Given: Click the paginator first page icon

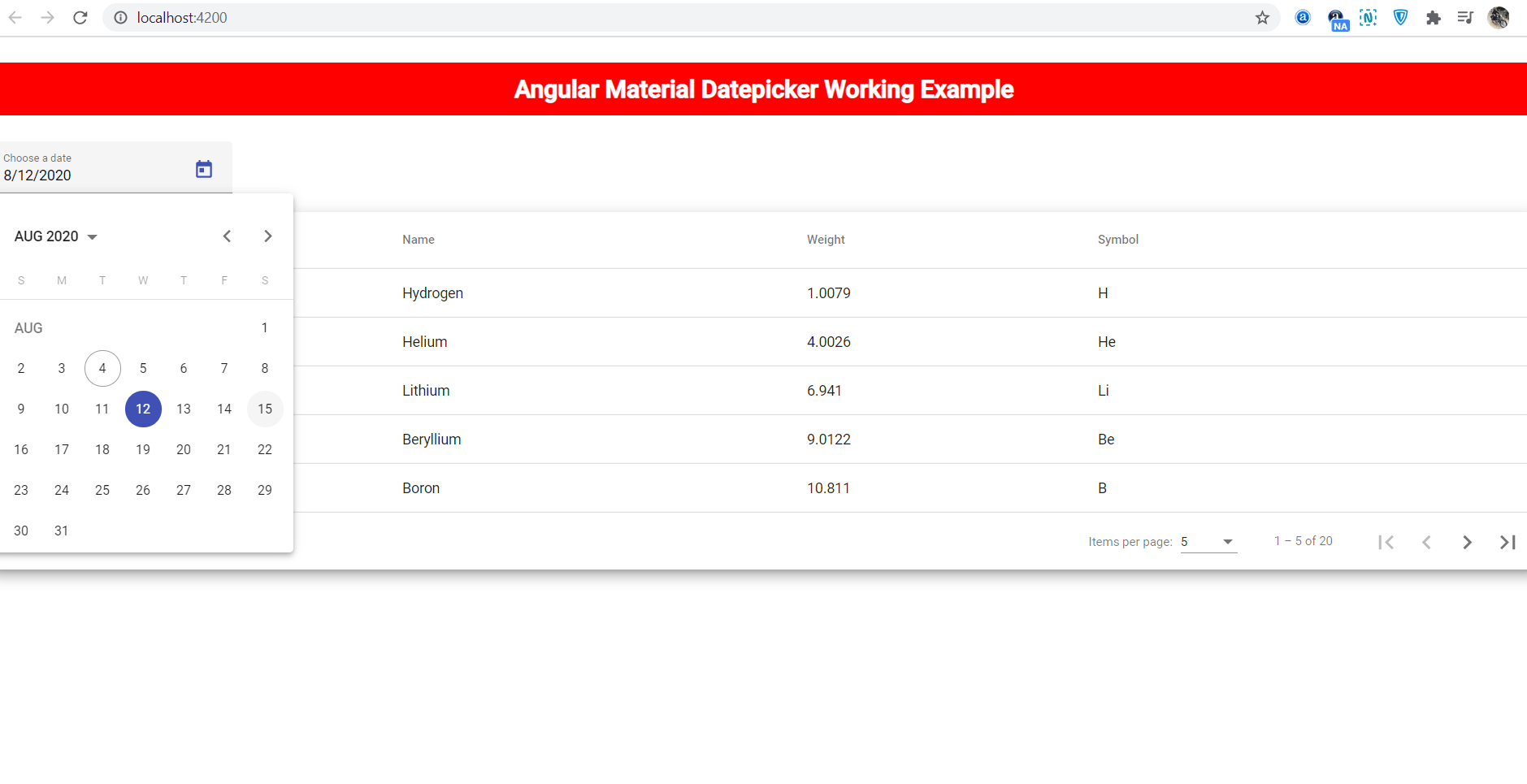Looking at the screenshot, I should (1386, 542).
